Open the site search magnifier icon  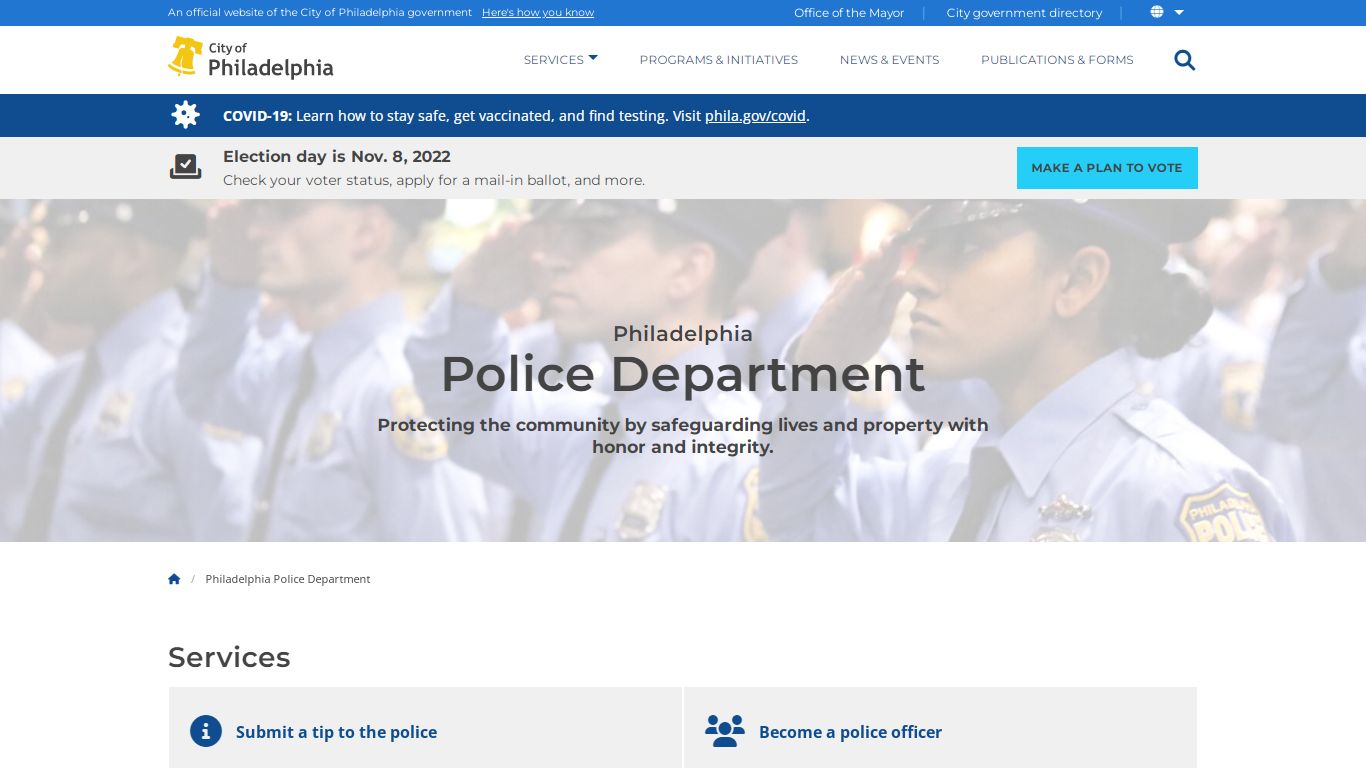point(1185,60)
